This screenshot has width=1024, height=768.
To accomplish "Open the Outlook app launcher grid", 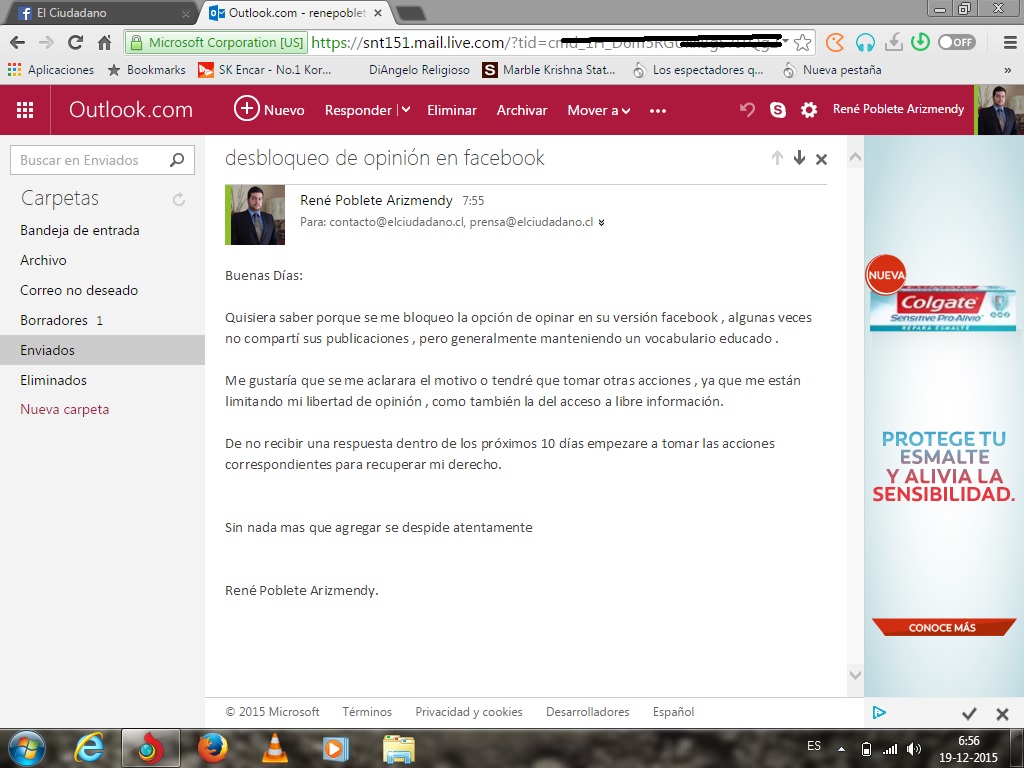I will [x=25, y=110].
